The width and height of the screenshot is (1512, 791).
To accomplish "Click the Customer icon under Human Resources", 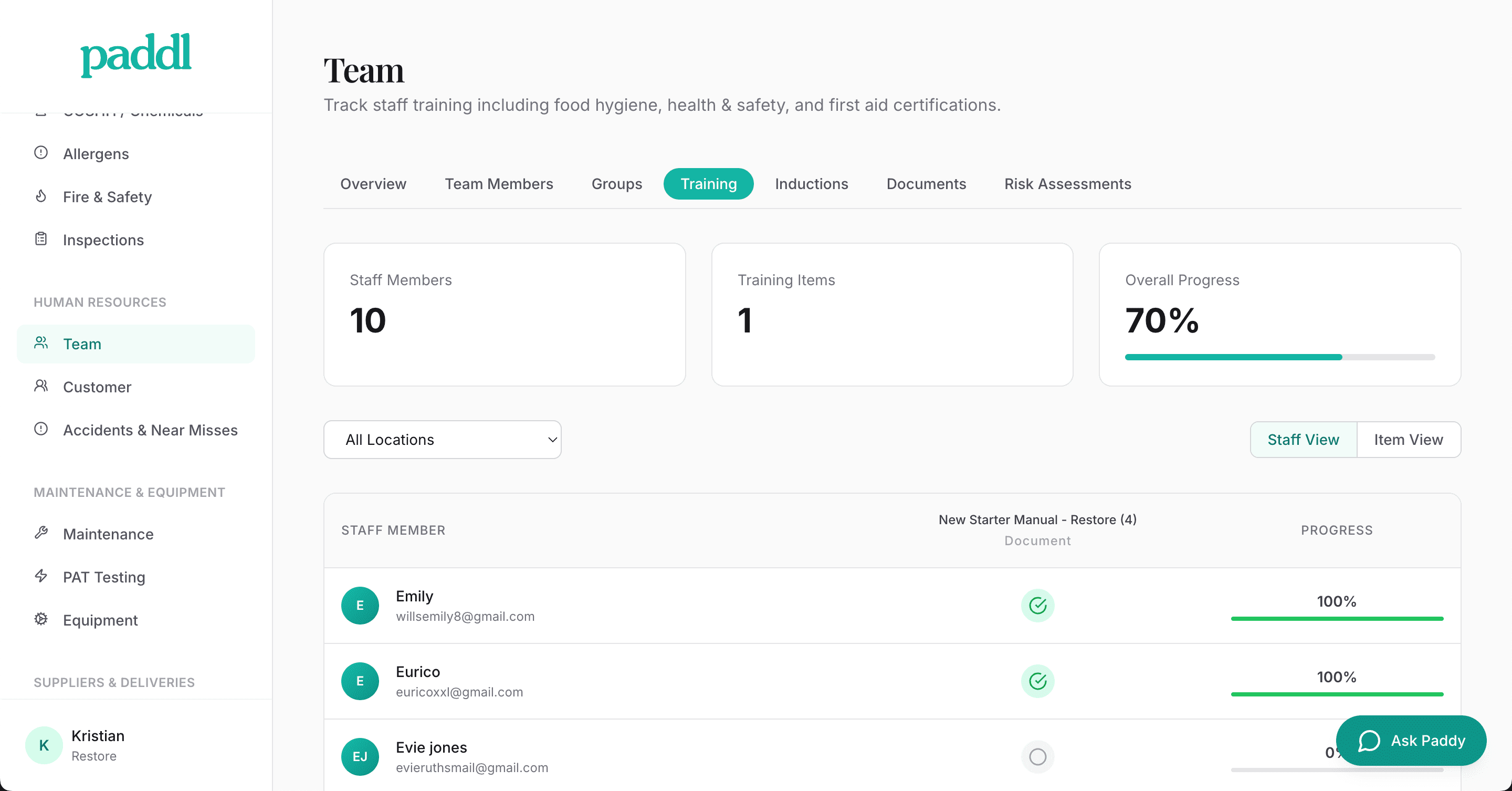I will (40, 387).
